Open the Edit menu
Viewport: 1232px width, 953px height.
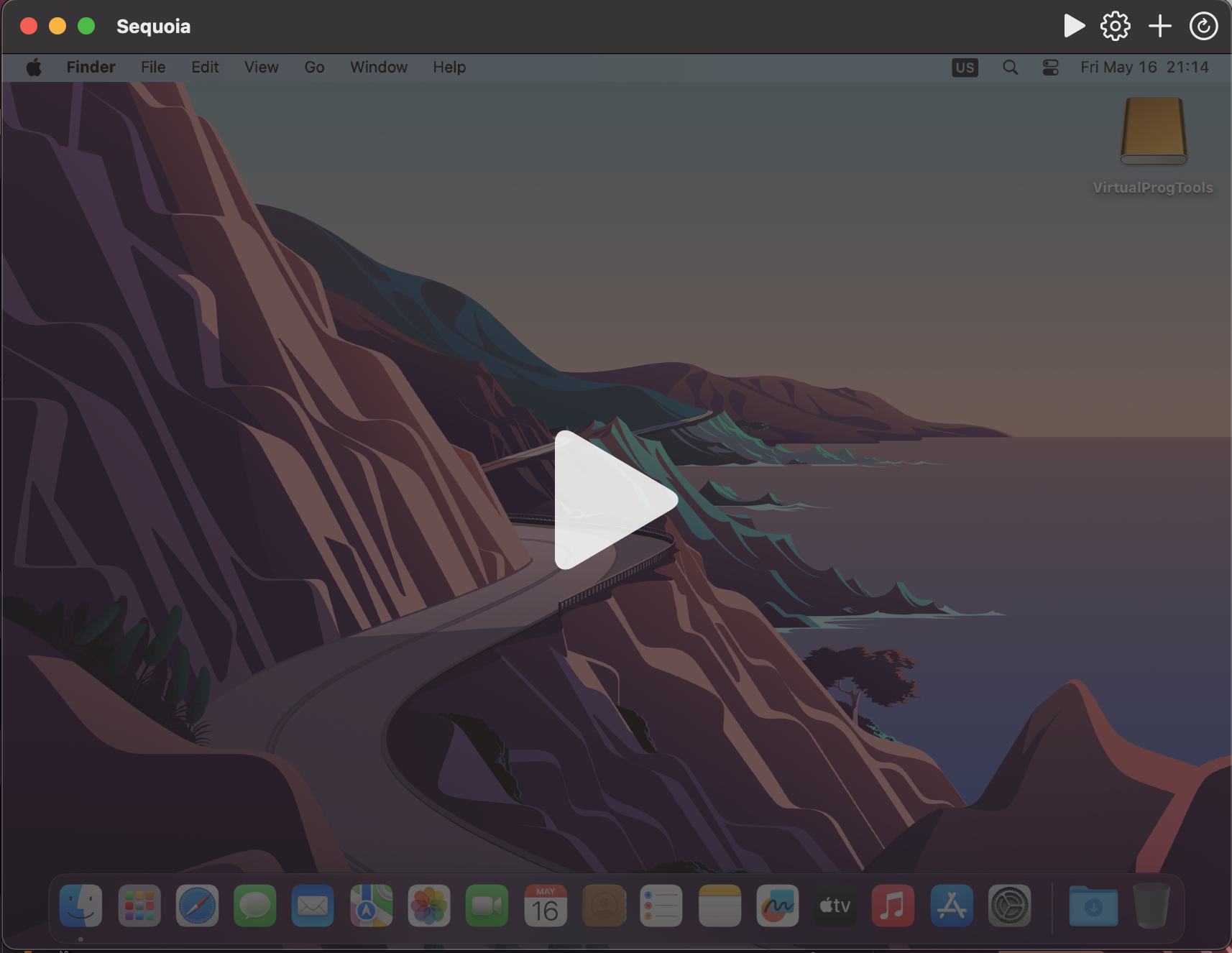click(x=205, y=67)
